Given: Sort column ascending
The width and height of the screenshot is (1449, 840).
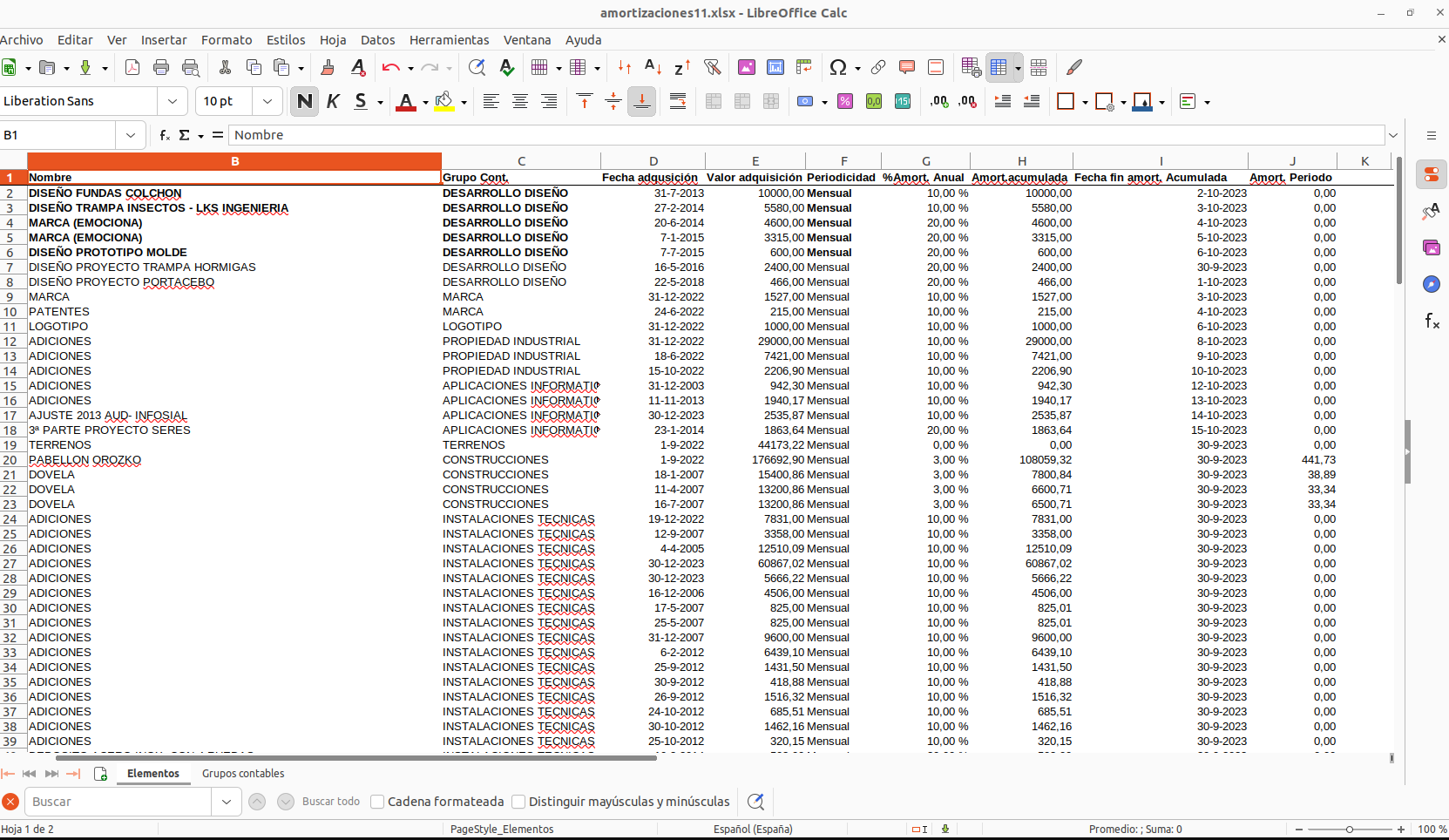Looking at the screenshot, I should pyautogui.click(x=653, y=67).
